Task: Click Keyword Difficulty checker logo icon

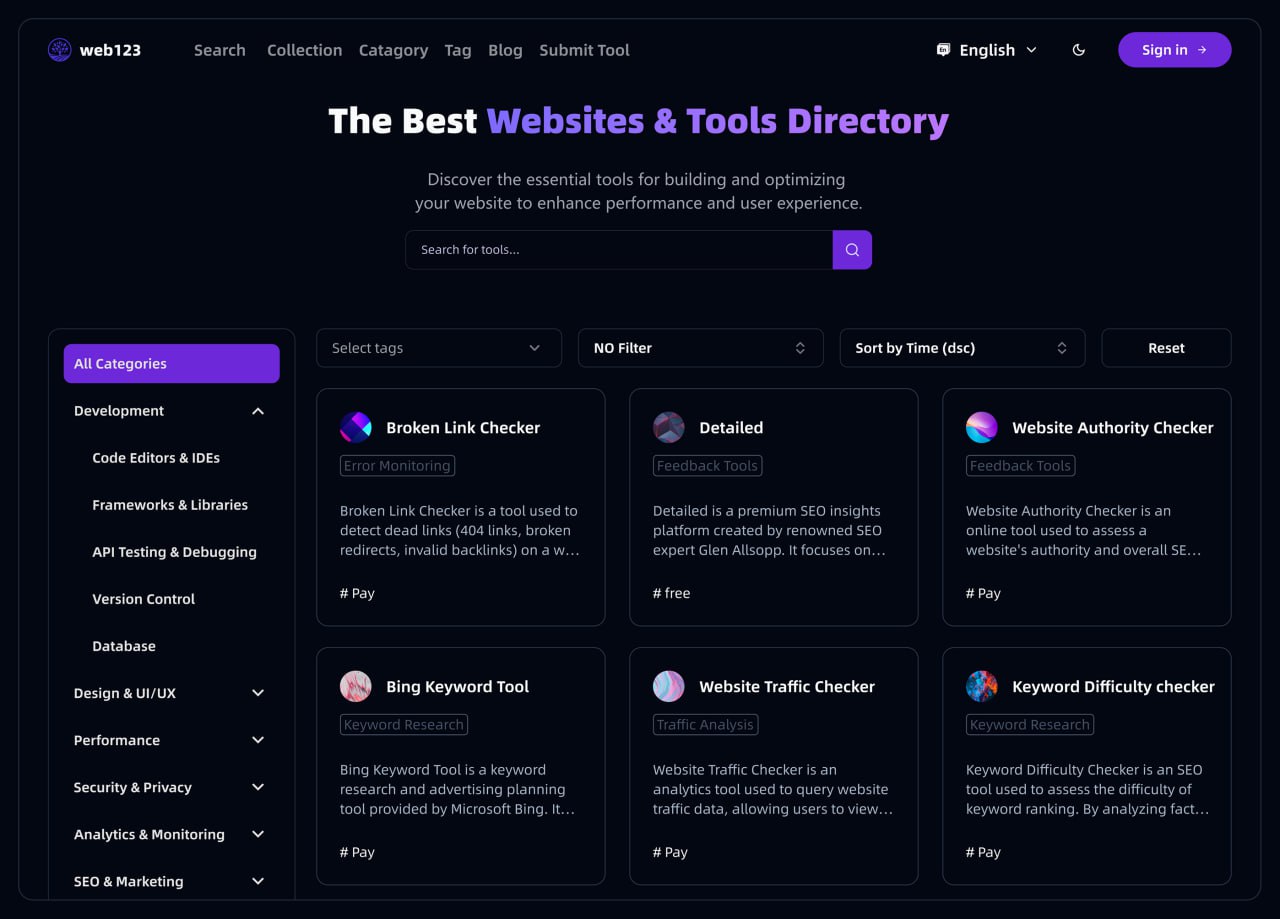Action: click(982, 687)
